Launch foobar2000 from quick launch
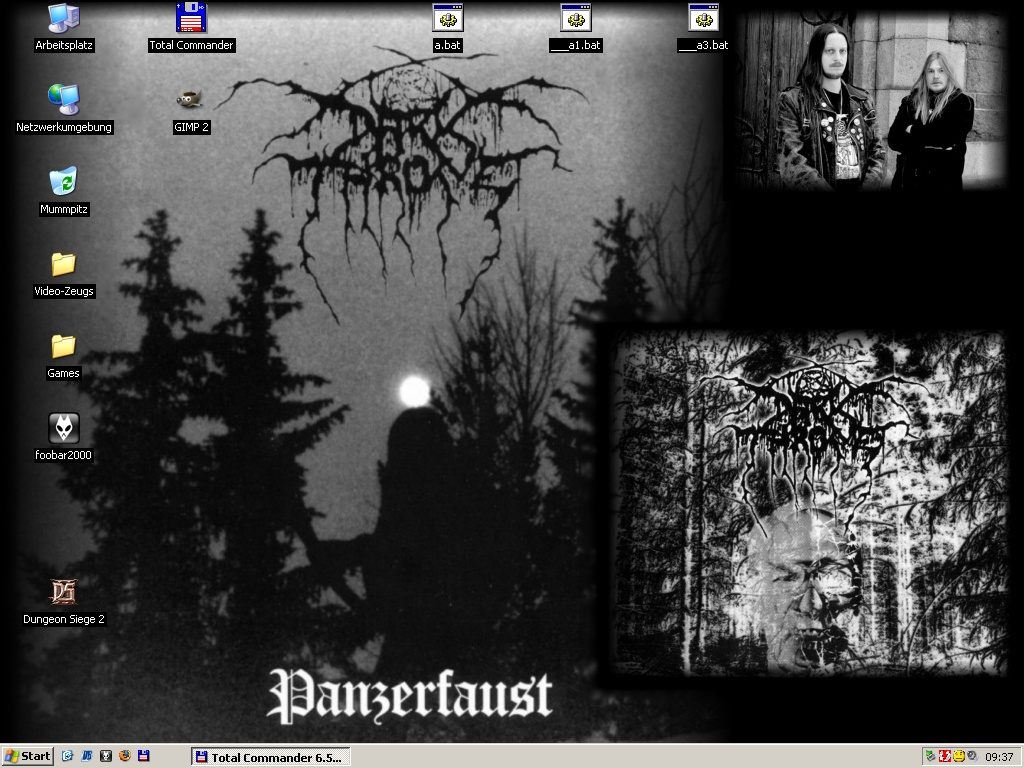 click(x=105, y=756)
